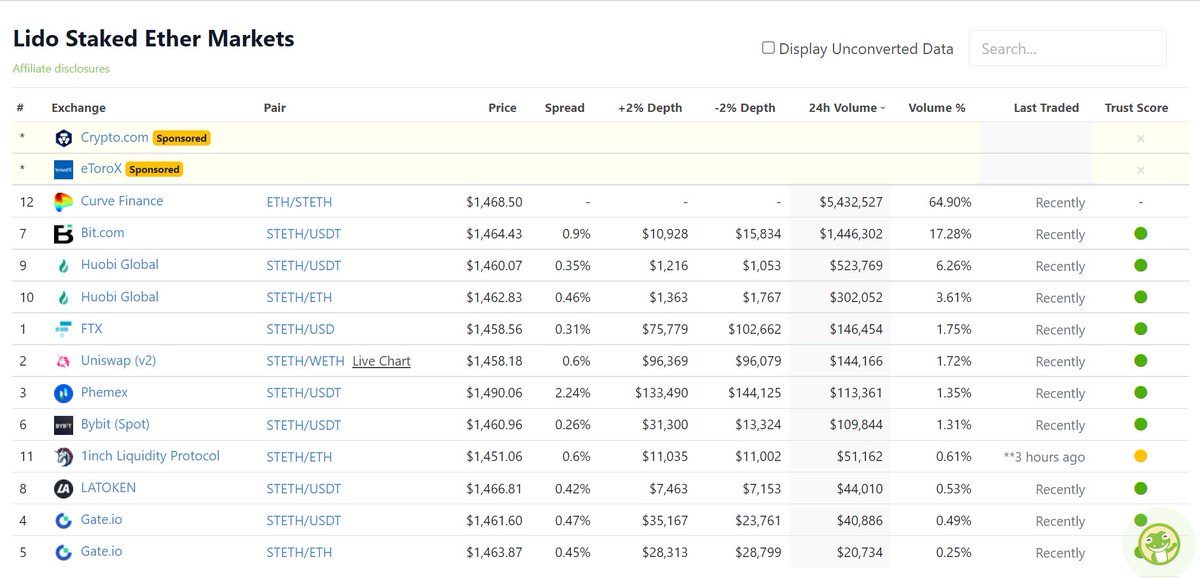This screenshot has width=1200, height=578.
Task: Click the Crypto.com logo icon
Action: click(64, 138)
